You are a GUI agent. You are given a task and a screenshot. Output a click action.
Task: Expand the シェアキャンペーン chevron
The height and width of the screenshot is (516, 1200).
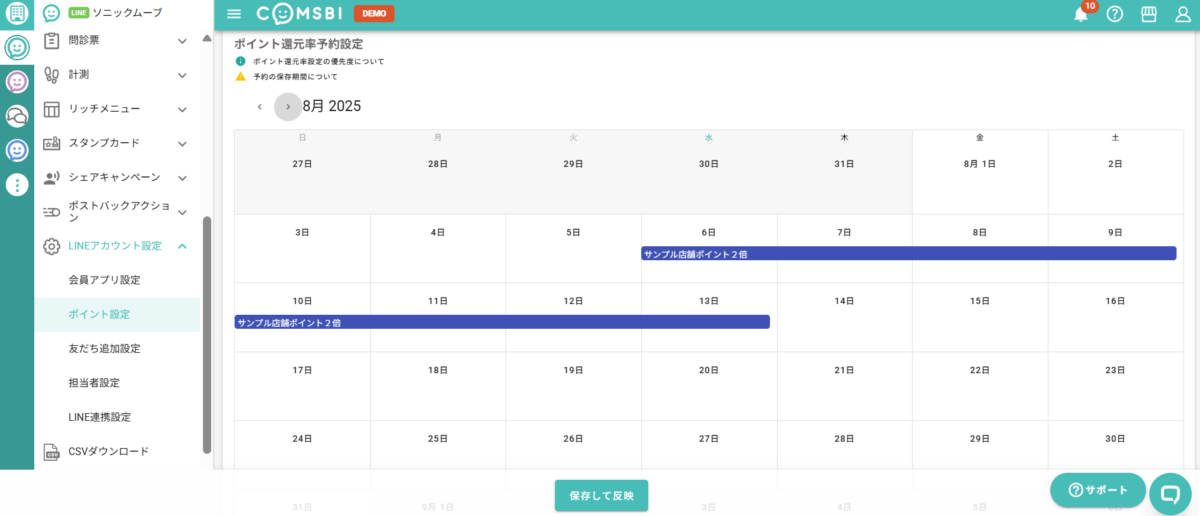[x=182, y=178]
